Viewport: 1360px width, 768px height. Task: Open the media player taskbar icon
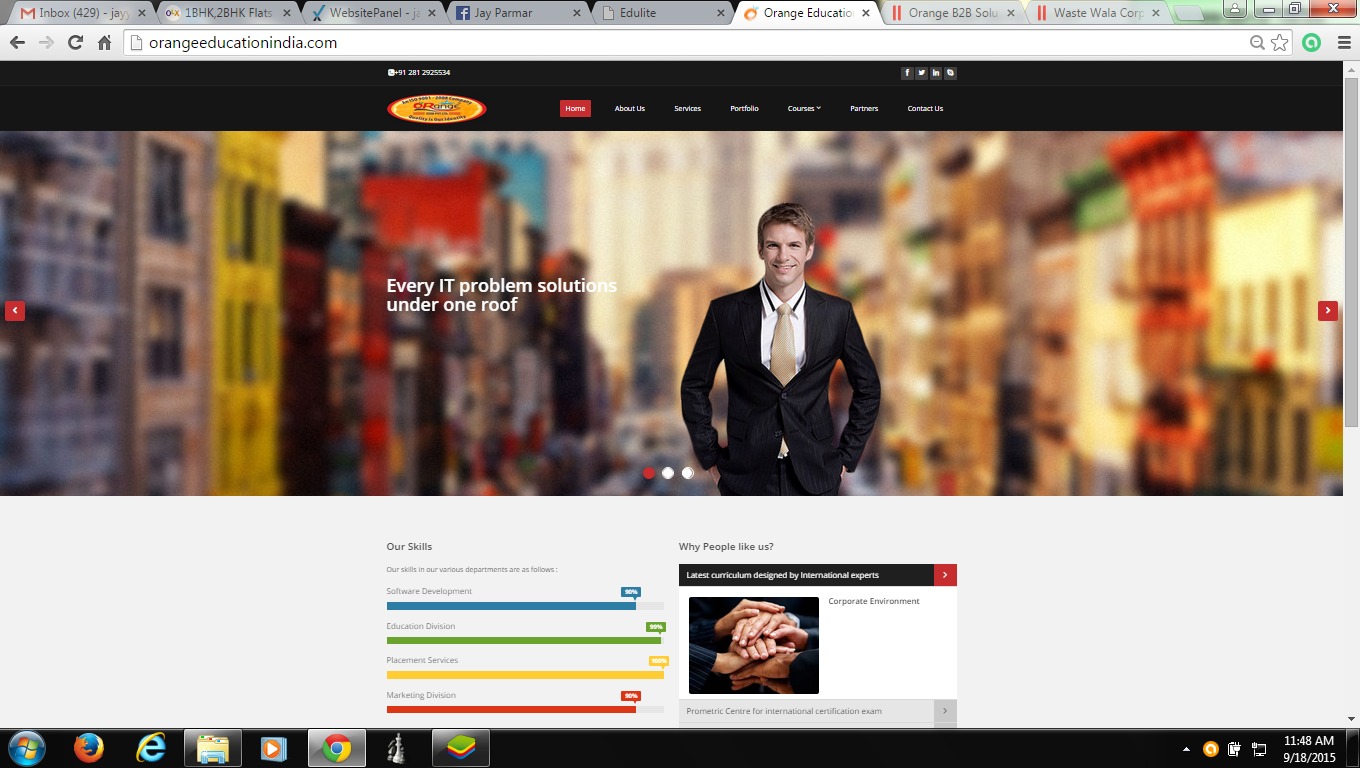(x=273, y=748)
